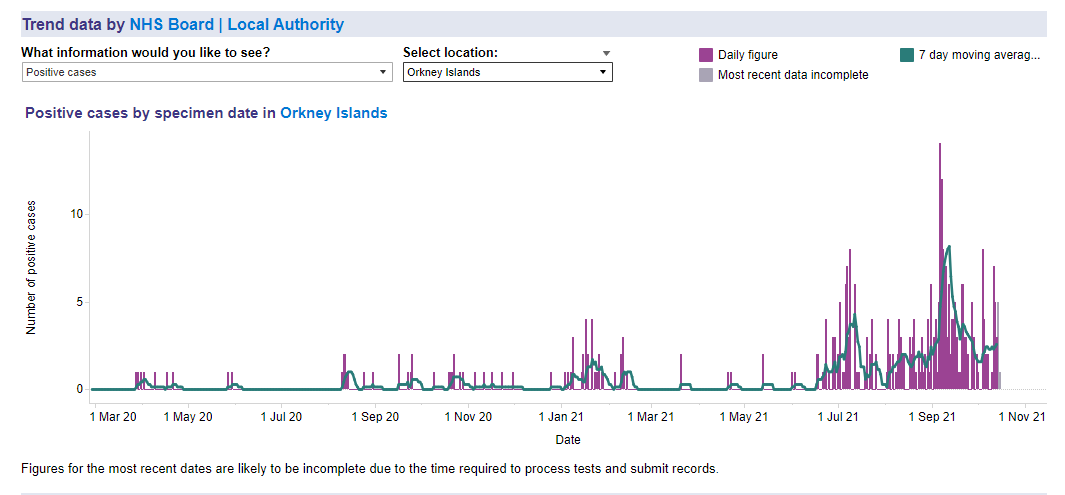The width and height of the screenshot is (1065, 495).
Task: Click the 'Positive cases by specimen date' chart title
Action: click(x=143, y=113)
